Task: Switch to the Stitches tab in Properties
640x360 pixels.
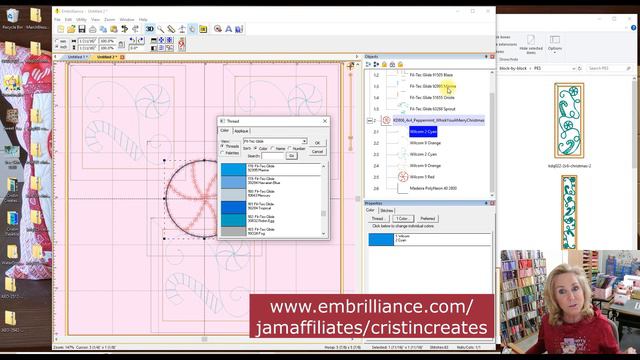Action: 387,211
